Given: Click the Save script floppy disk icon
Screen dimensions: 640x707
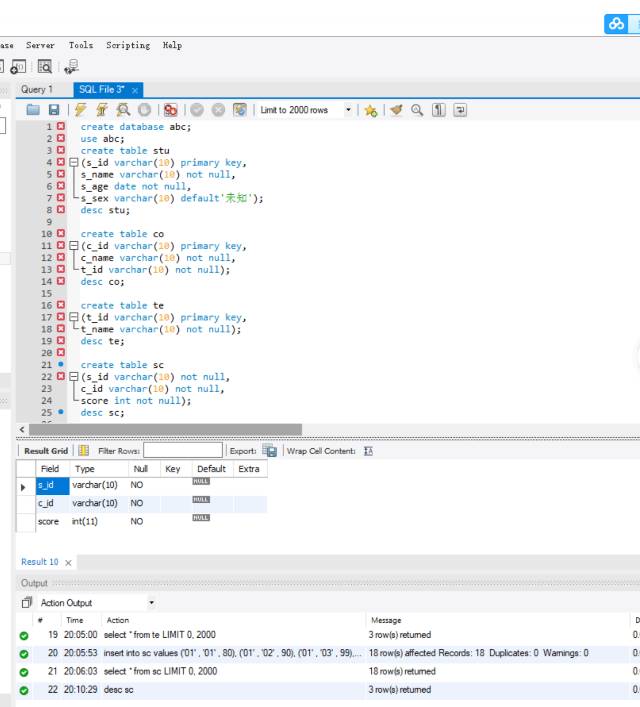Looking at the screenshot, I should coord(54,110).
